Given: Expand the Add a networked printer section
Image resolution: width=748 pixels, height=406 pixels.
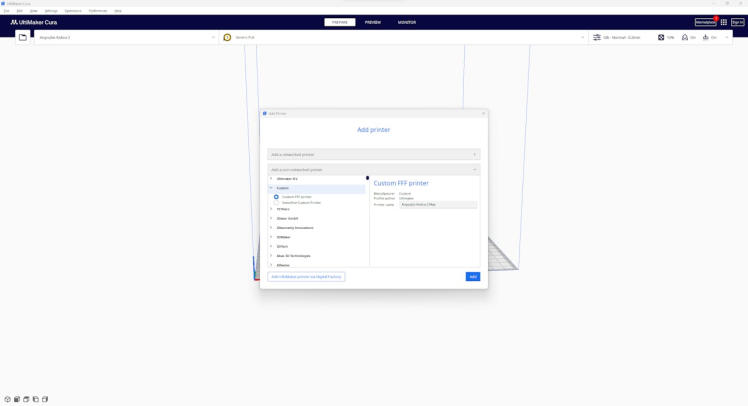Looking at the screenshot, I should 374,155.
